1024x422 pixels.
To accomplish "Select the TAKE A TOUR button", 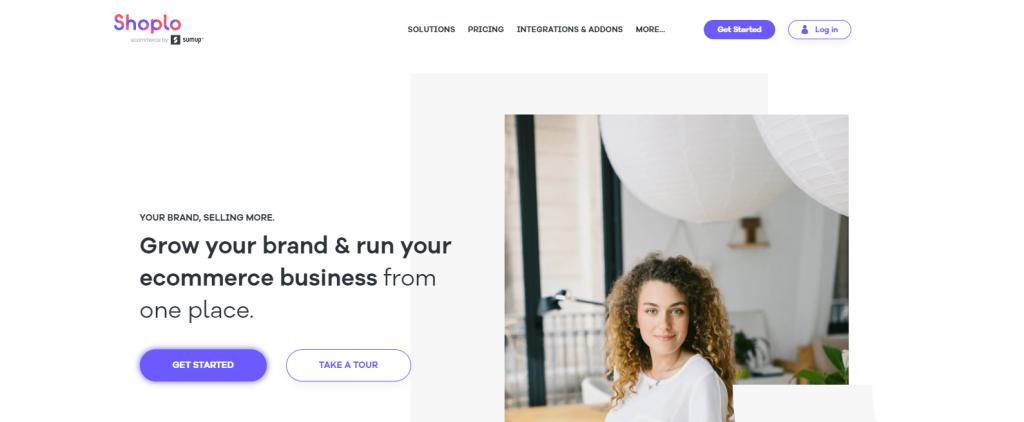I will (348, 365).
